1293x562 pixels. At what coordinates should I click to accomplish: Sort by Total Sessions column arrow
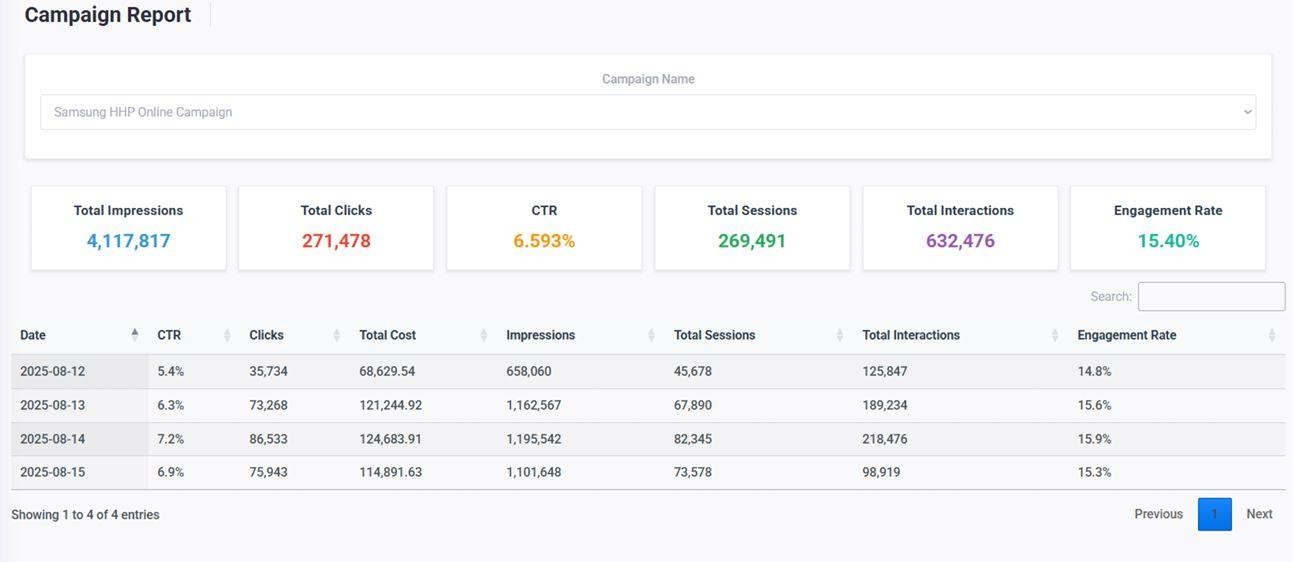[x=839, y=335]
